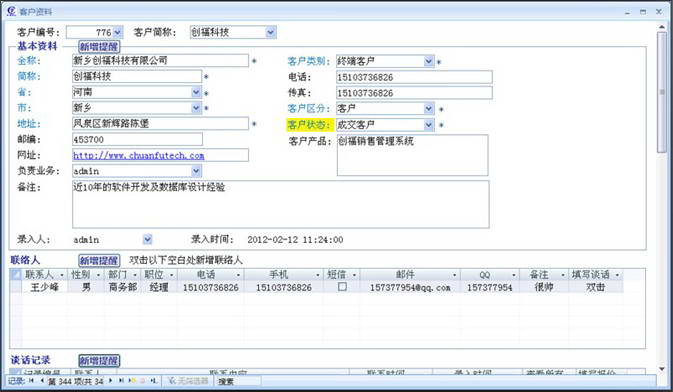Toggle 短信 checkbox for 王少峰
The height and width of the screenshot is (392, 673).
(x=342, y=287)
